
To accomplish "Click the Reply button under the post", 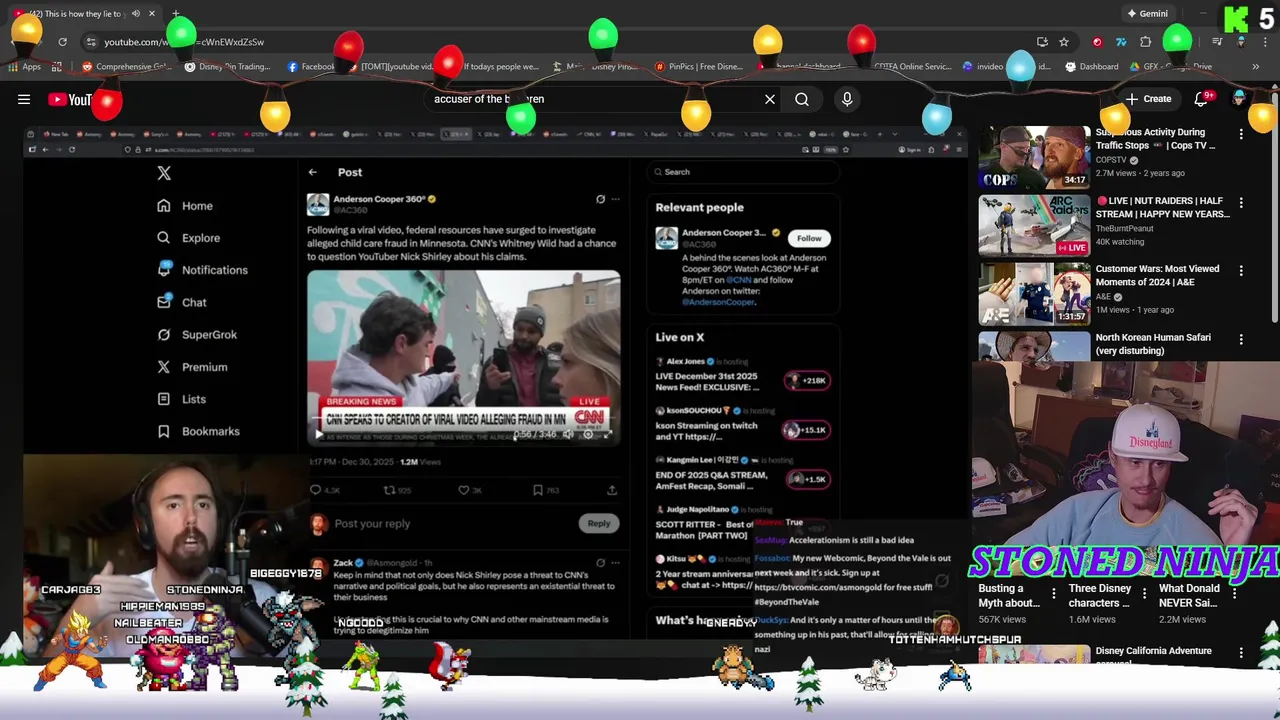I will click(598, 523).
